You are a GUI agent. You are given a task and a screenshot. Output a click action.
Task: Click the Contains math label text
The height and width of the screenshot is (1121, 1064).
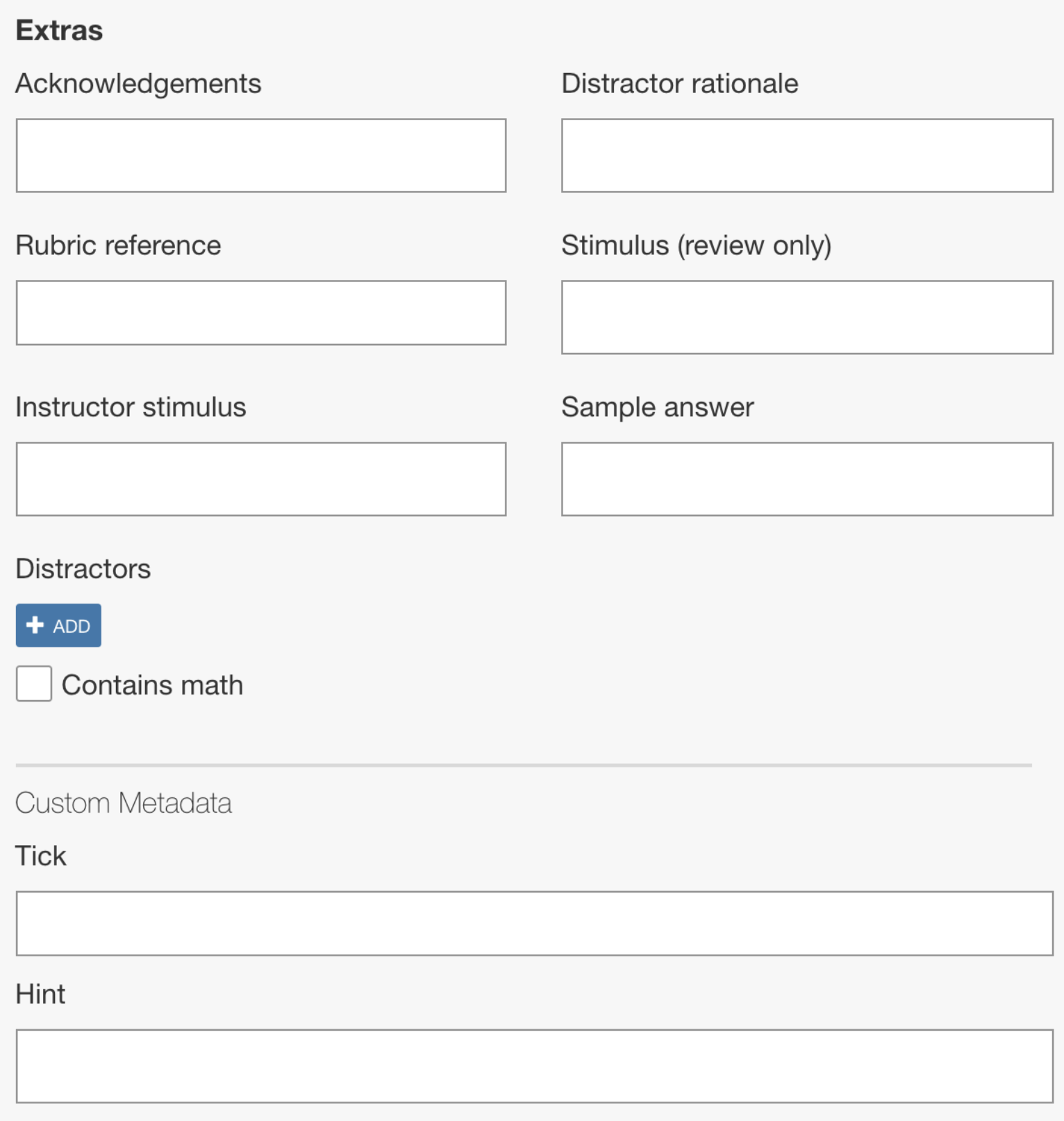(x=153, y=684)
